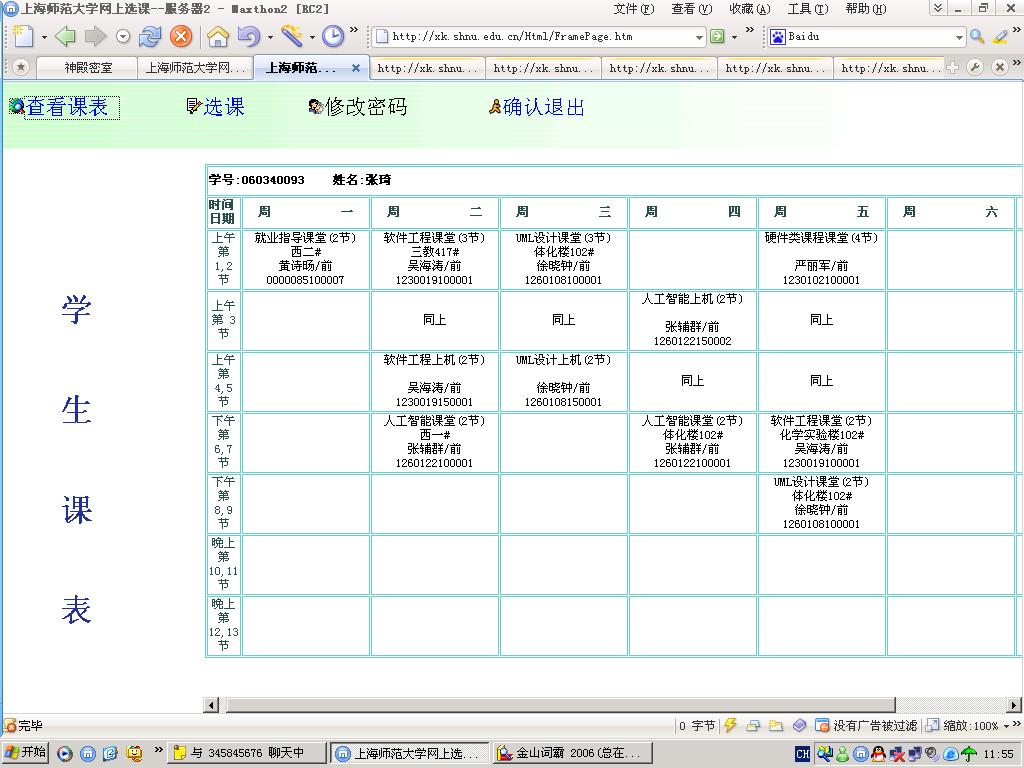Add a new tab with the plus button

pyautogui.click(x=952, y=67)
